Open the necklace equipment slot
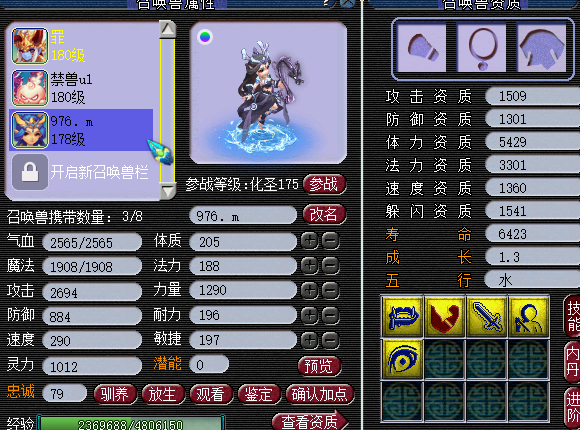Viewport: 580px width, 430px height. click(x=481, y=48)
